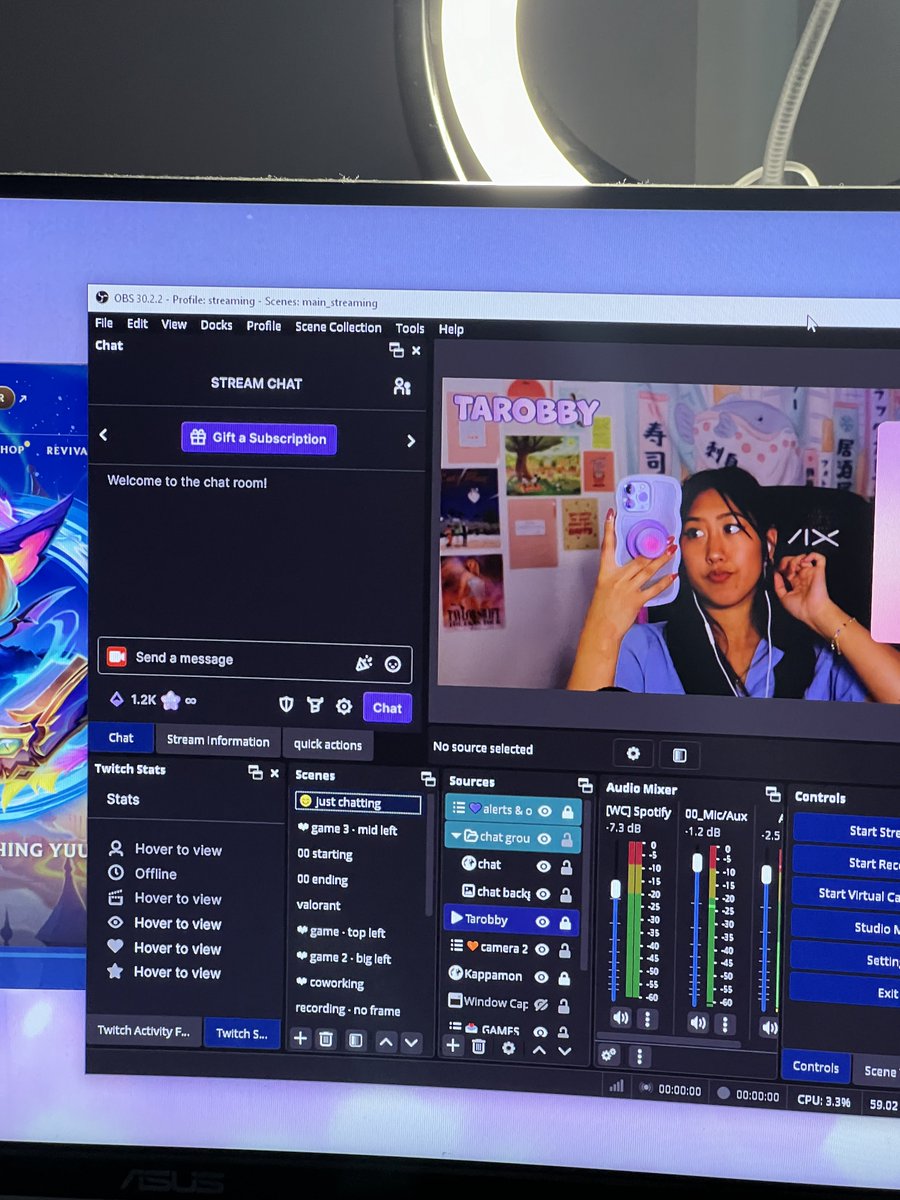The width and height of the screenshot is (900, 1200).
Task: Select the coworking scene
Action: (330, 983)
